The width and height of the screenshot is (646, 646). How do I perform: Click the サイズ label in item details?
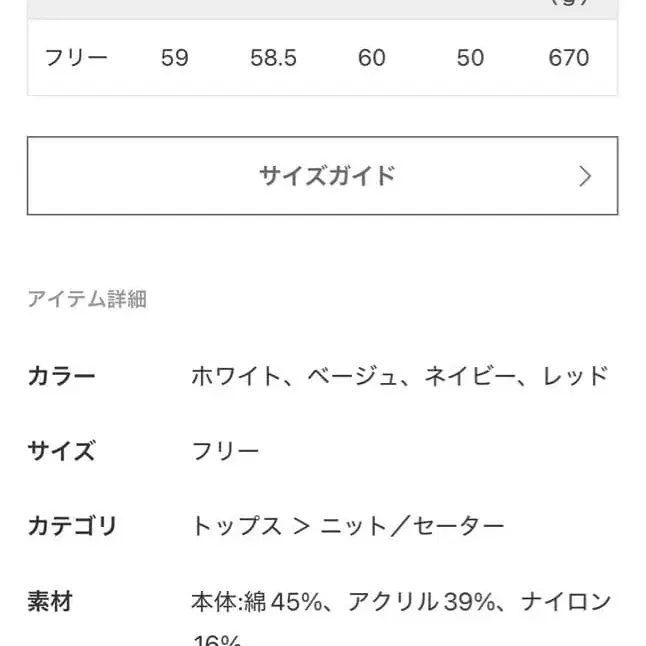pyautogui.click(x=61, y=451)
